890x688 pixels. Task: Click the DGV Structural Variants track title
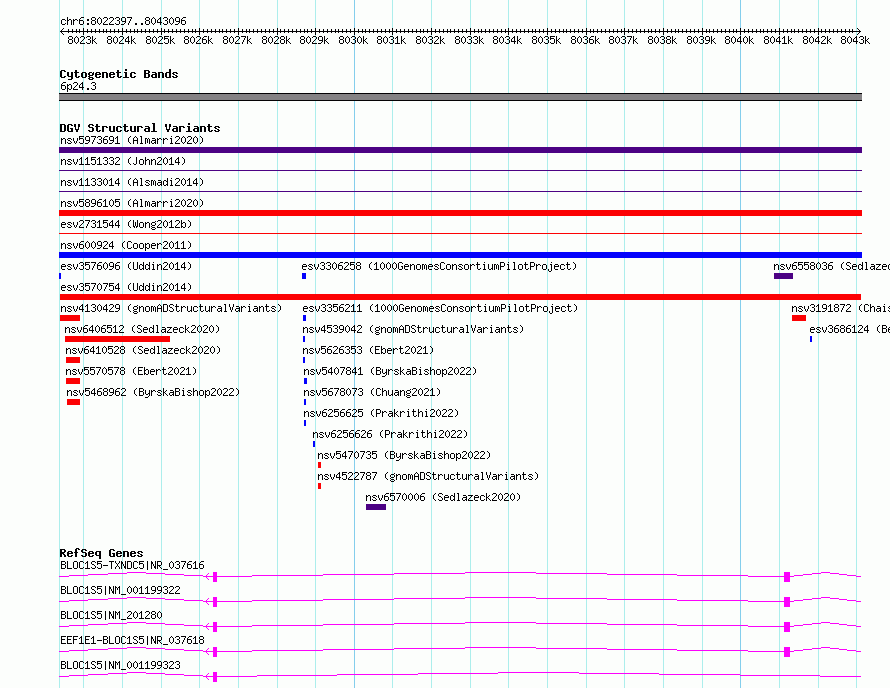pyautogui.click(x=140, y=128)
